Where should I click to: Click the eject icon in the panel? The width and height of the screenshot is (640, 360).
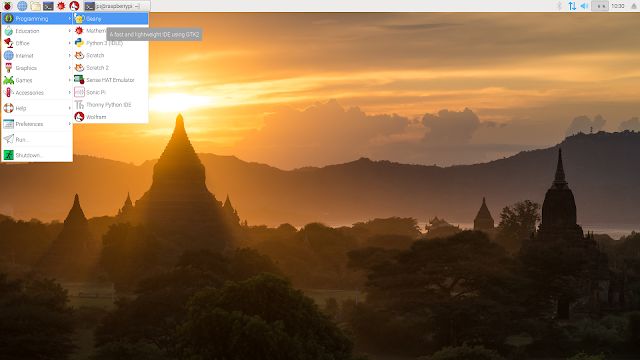click(x=634, y=6)
